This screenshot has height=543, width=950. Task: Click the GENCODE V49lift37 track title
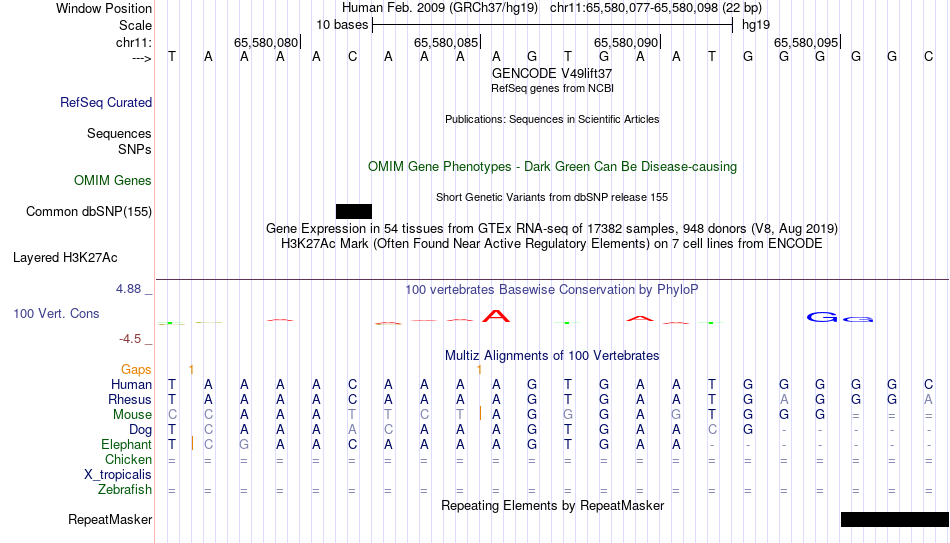[x=552, y=73]
